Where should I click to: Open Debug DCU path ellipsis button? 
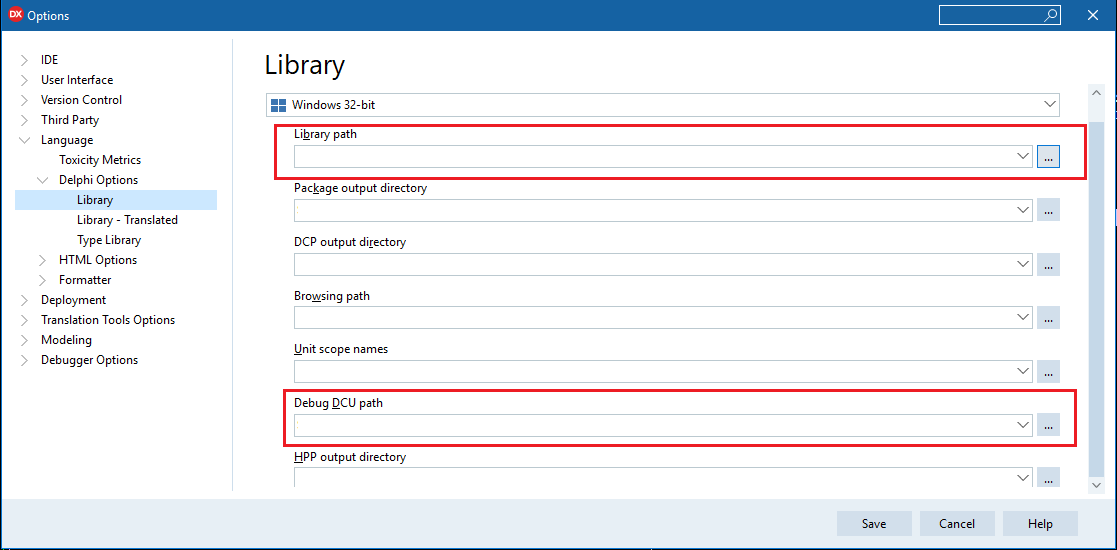pos(1048,425)
